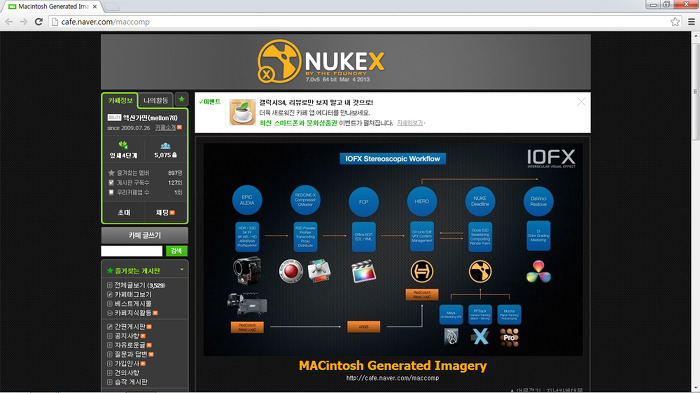Click into the cafe search input field

(132, 251)
